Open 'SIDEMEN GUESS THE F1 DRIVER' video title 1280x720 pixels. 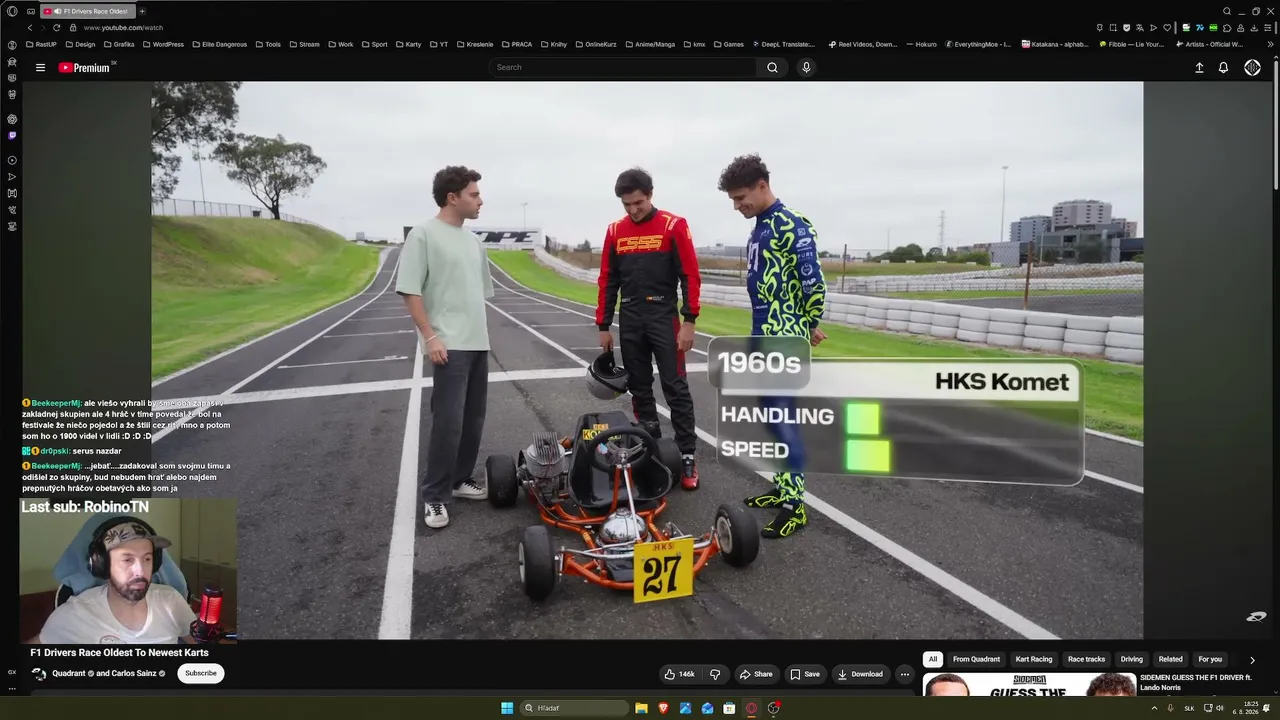click(x=1196, y=682)
